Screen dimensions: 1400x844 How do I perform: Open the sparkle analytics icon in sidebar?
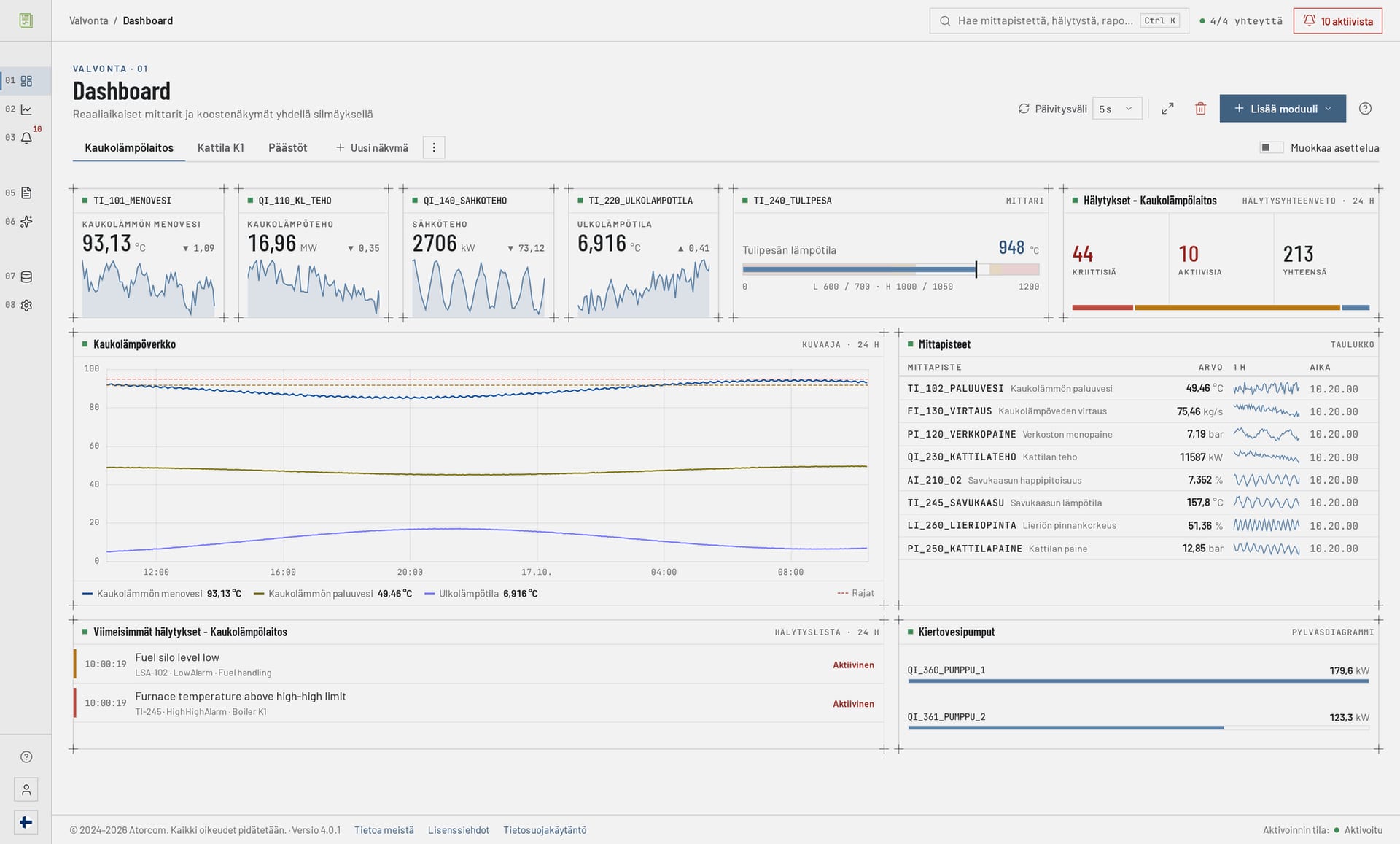(26, 222)
